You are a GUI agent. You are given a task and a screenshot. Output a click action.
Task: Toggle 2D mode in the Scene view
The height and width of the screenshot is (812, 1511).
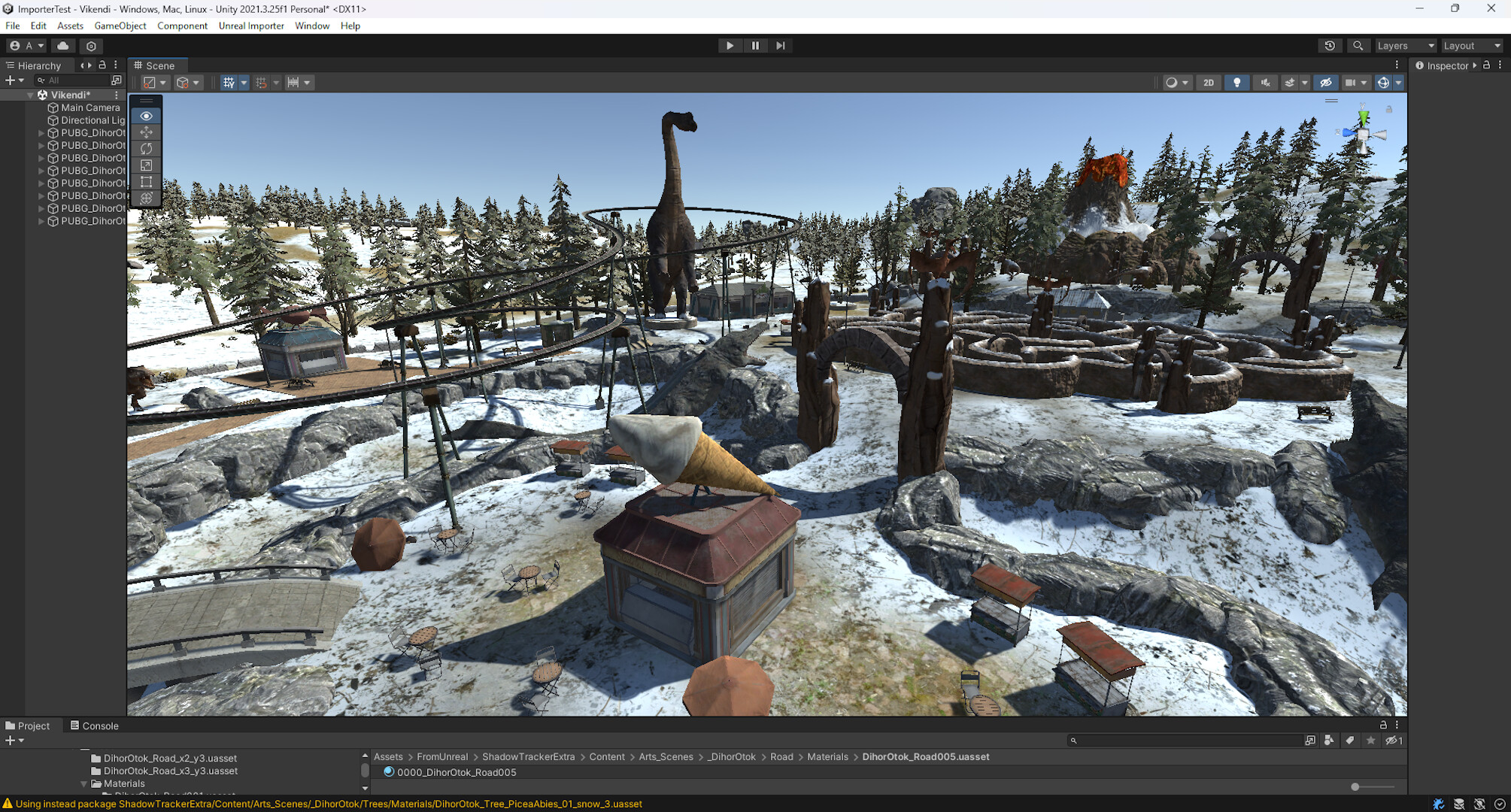[1208, 83]
